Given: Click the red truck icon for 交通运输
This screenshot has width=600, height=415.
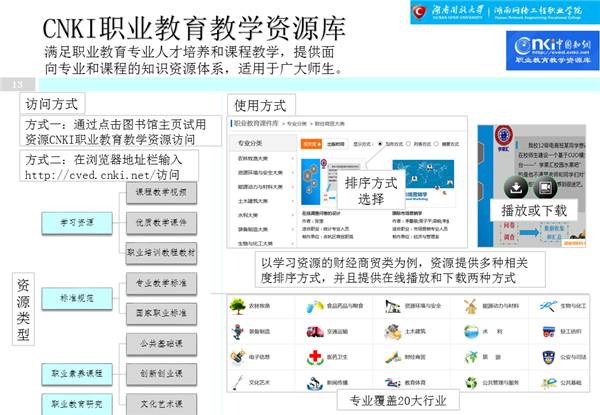Looking at the screenshot, I should point(315,332).
